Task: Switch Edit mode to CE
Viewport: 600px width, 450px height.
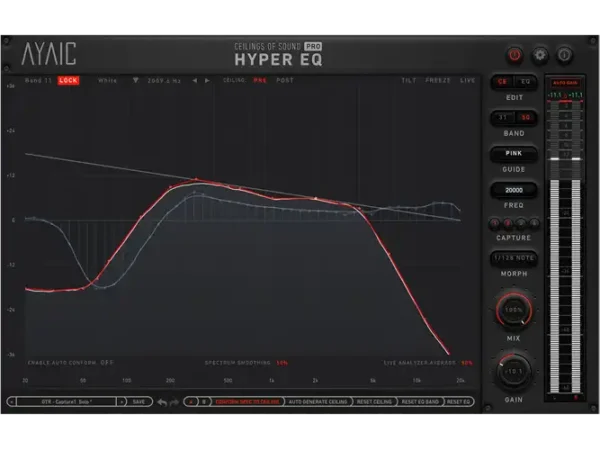Action: tap(502, 82)
